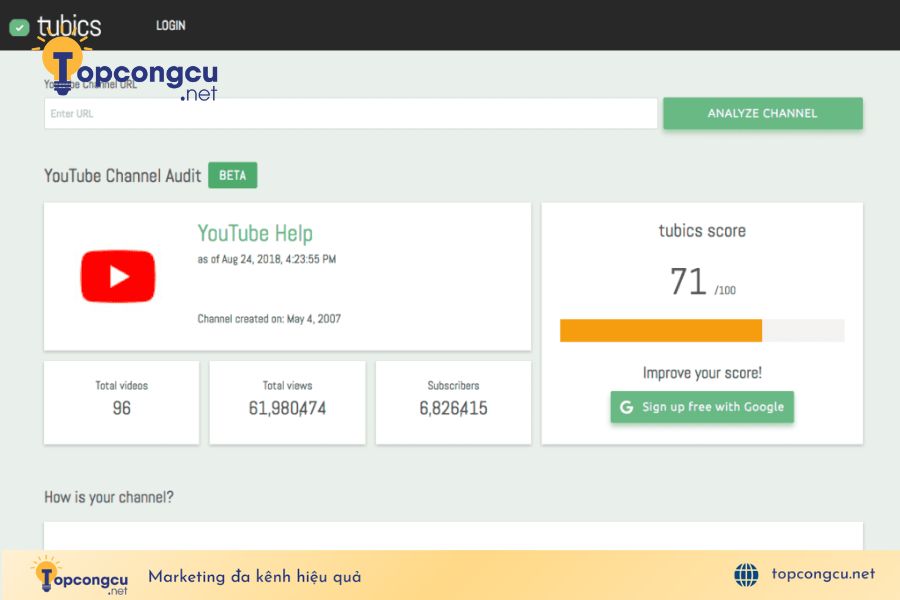Select the Subscribers stat card
This screenshot has height=600, width=900.
pos(453,402)
